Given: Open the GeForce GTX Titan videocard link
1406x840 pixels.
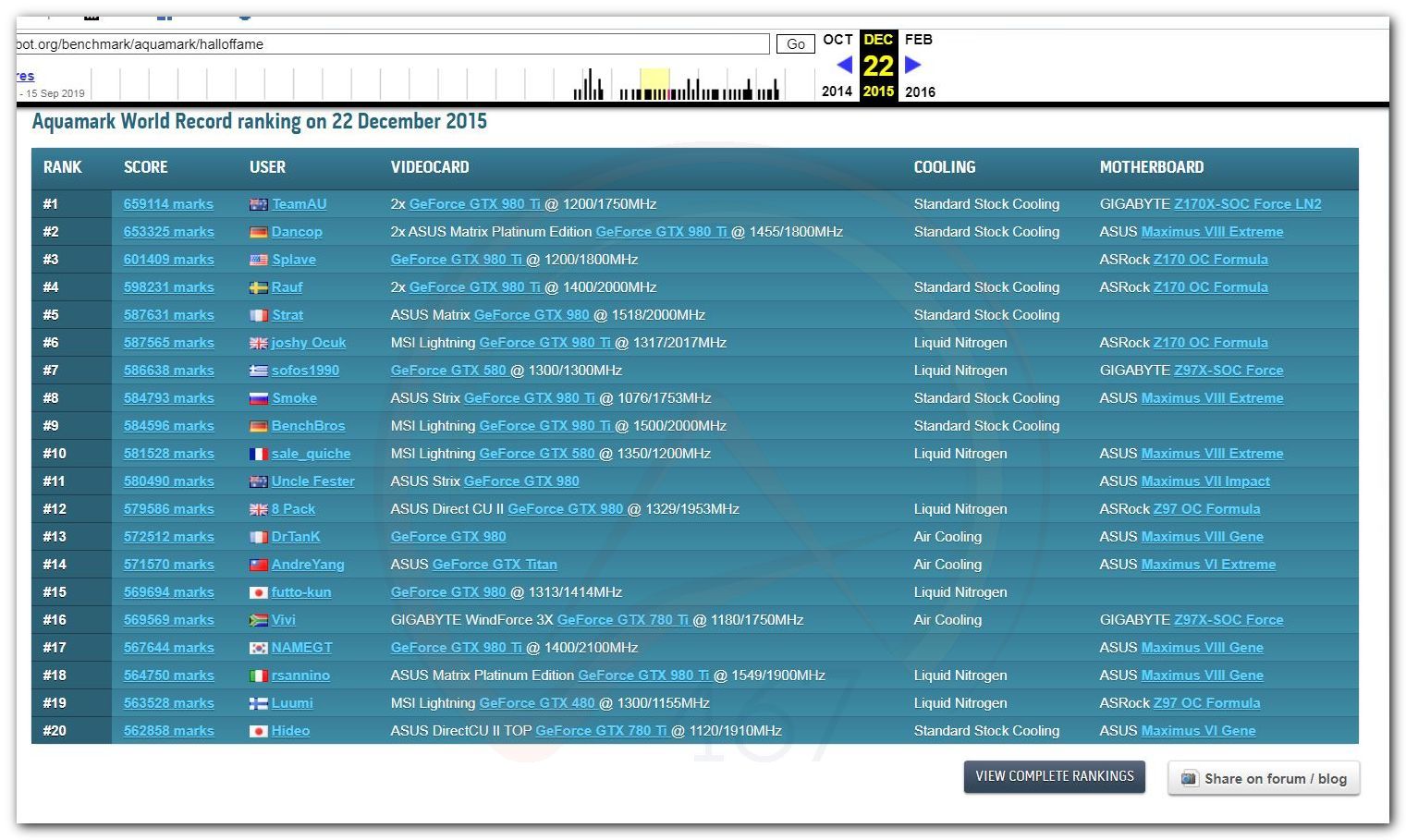Looking at the screenshot, I should coord(495,565).
